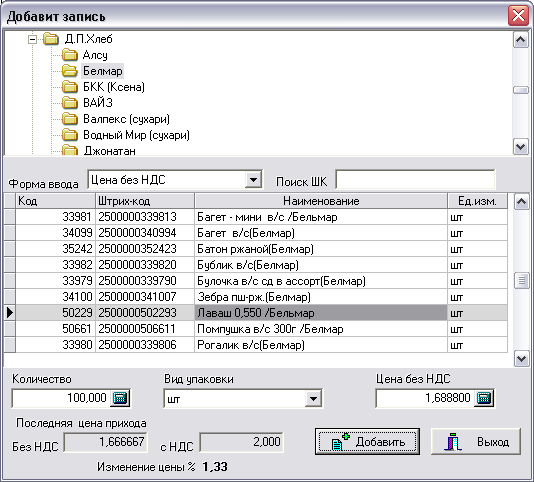This screenshot has width=534, height=482.
Task: Open calculator icon beside Цена без НДС field
Action: (484, 398)
